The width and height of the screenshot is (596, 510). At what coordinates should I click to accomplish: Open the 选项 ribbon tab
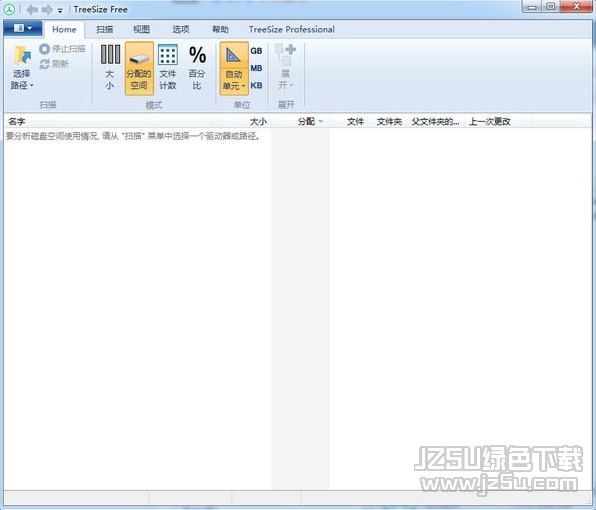click(181, 29)
